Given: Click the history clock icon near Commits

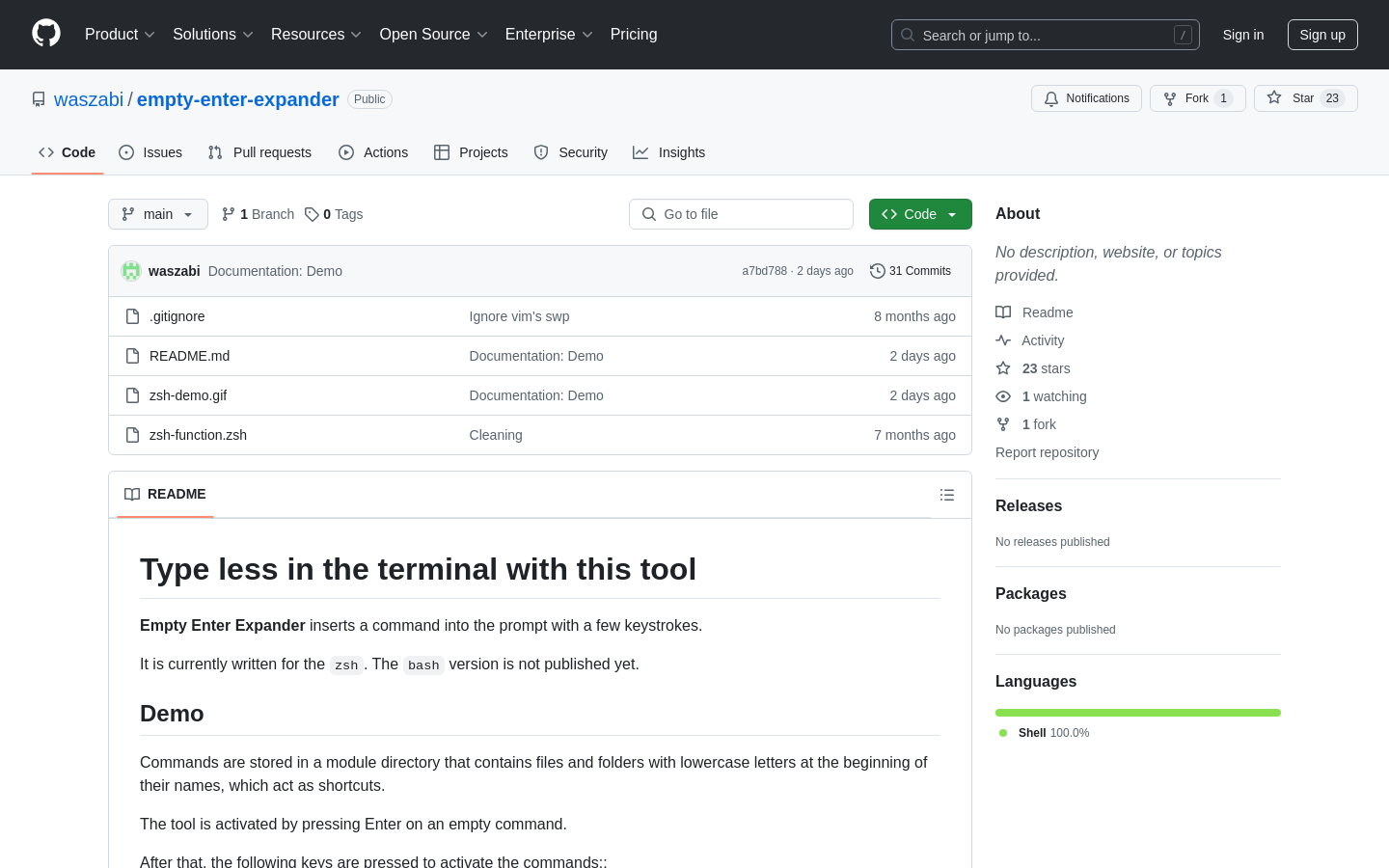Looking at the screenshot, I should click(878, 271).
